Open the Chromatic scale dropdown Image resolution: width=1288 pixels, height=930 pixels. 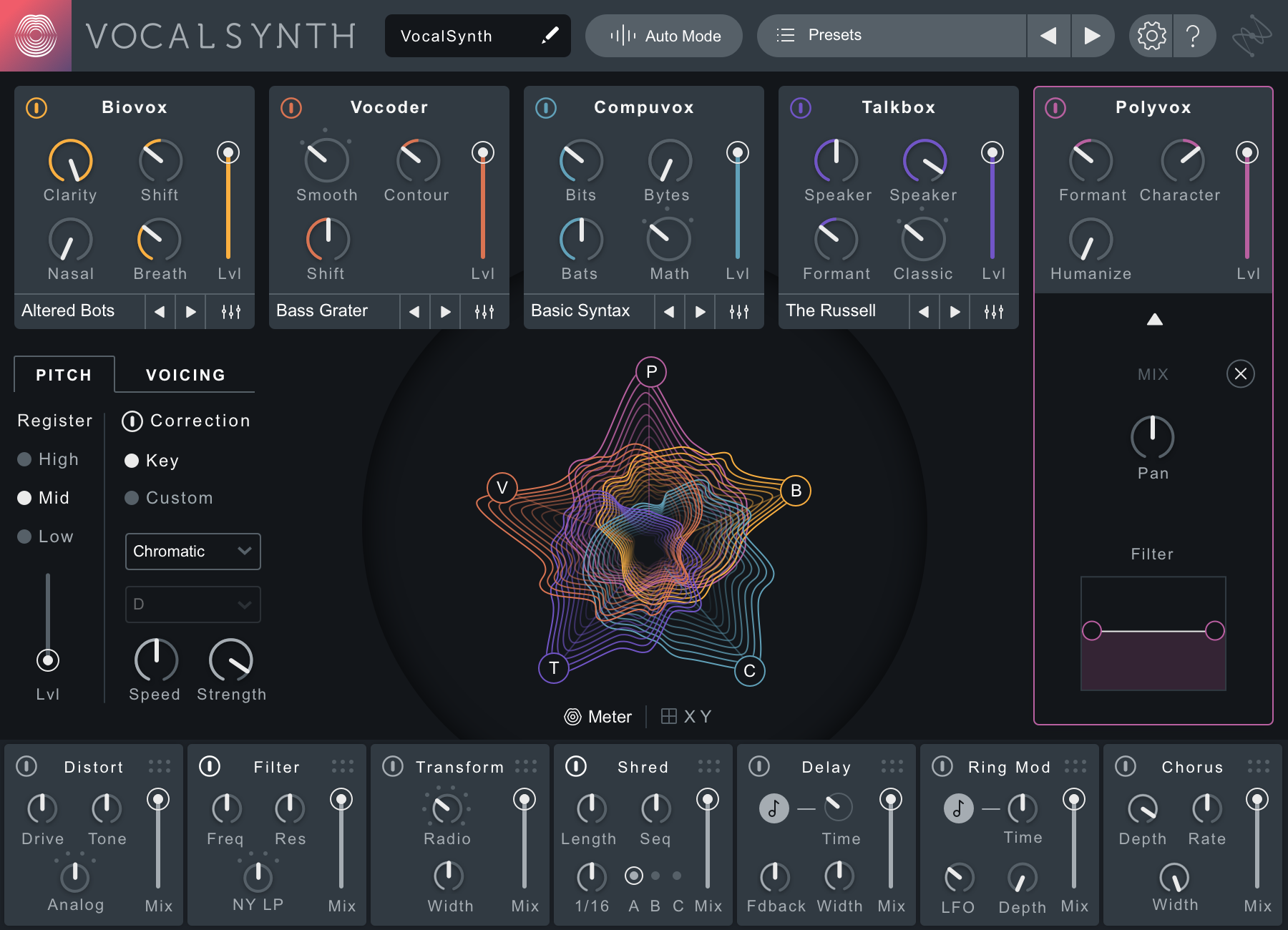pyautogui.click(x=192, y=552)
